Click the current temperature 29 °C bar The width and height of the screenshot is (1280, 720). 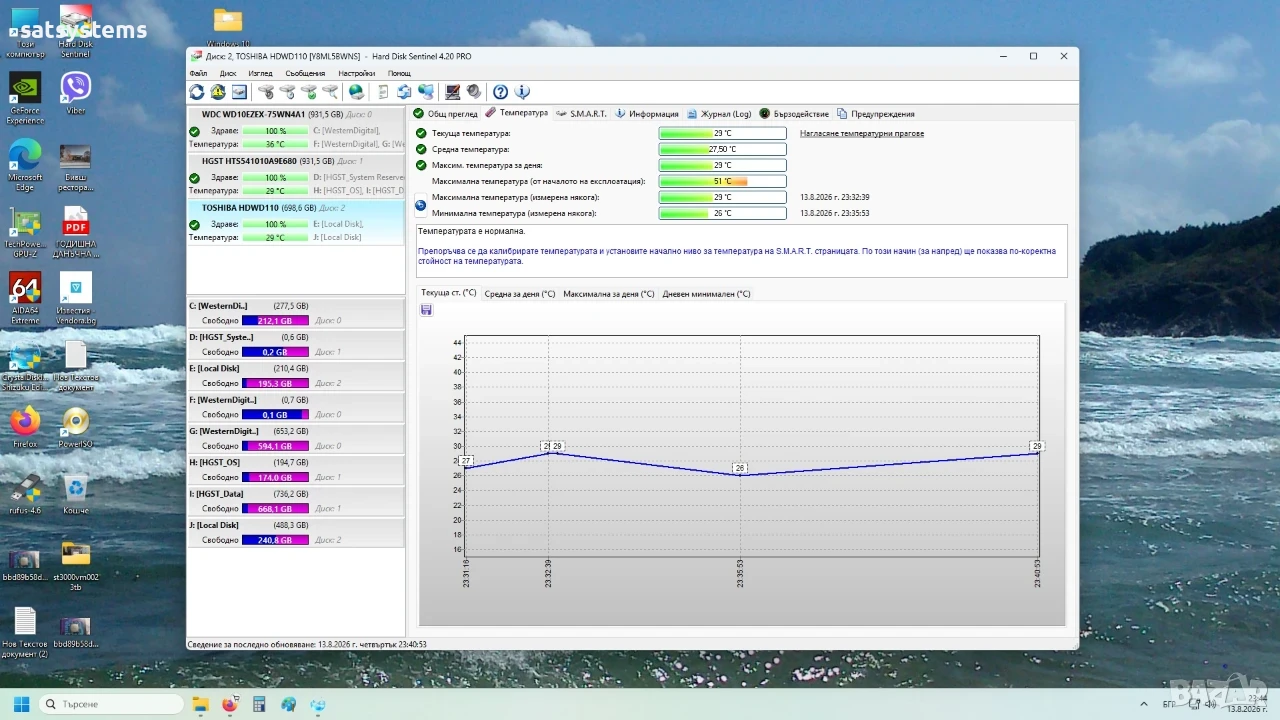pyautogui.click(x=722, y=133)
